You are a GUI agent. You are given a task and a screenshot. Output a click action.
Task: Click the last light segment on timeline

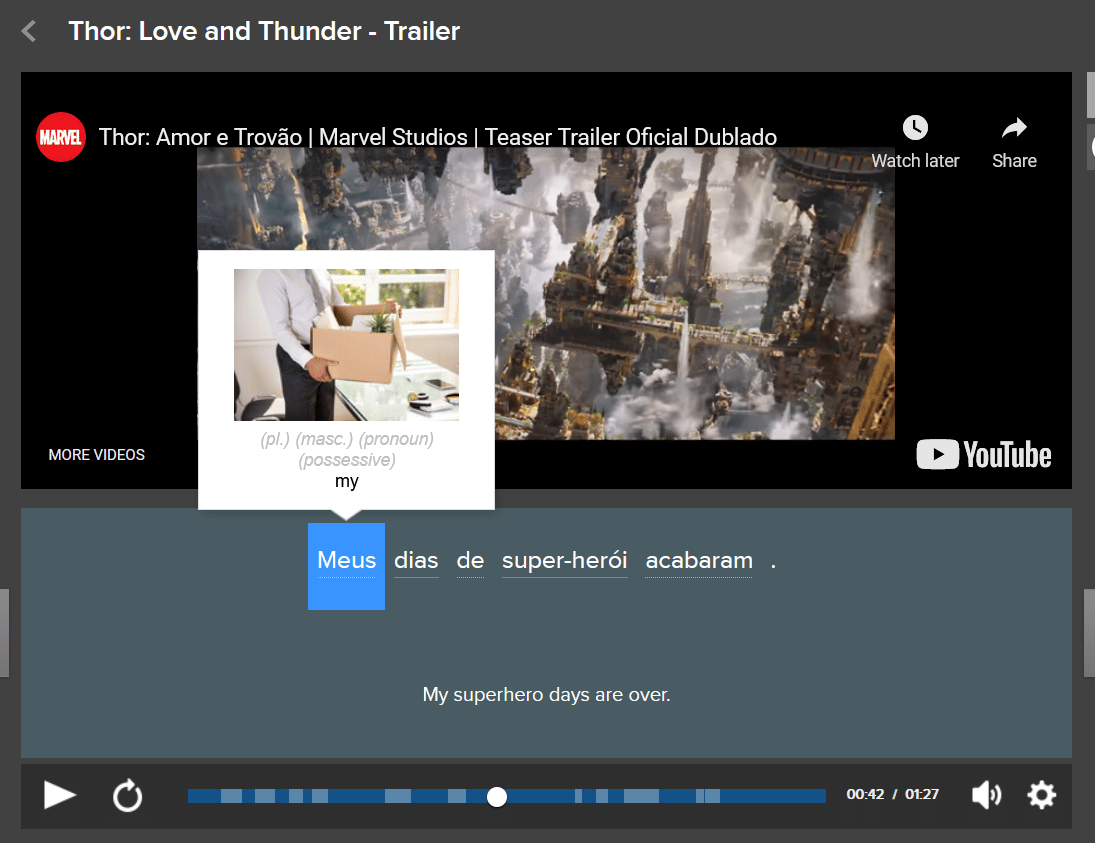coord(712,796)
